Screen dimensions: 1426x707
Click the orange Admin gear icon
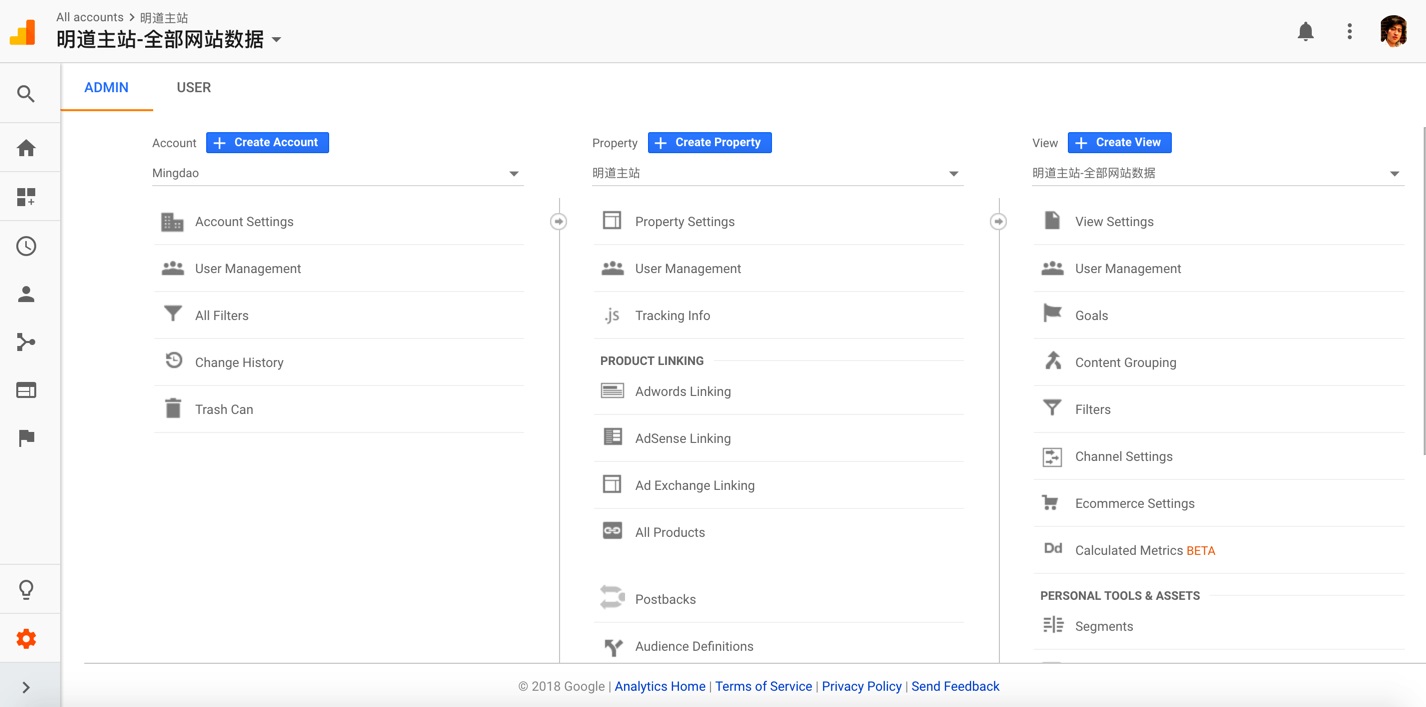pyautogui.click(x=26, y=639)
